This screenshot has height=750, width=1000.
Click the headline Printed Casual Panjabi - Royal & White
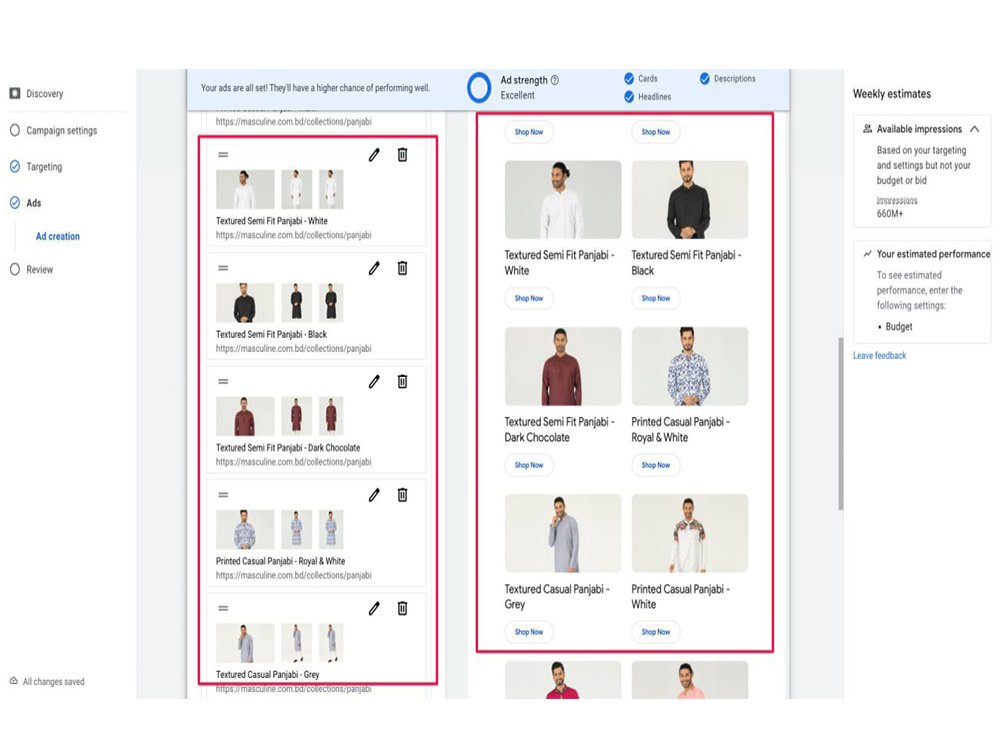pos(280,561)
